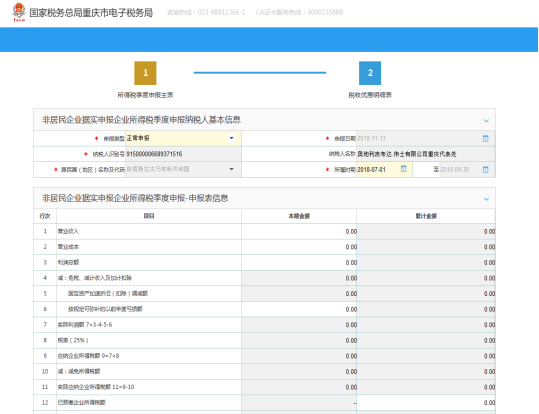Collapse the taxpayer basic information section
Viewport: 539px width, 414px height.
(x=486, y=120)
